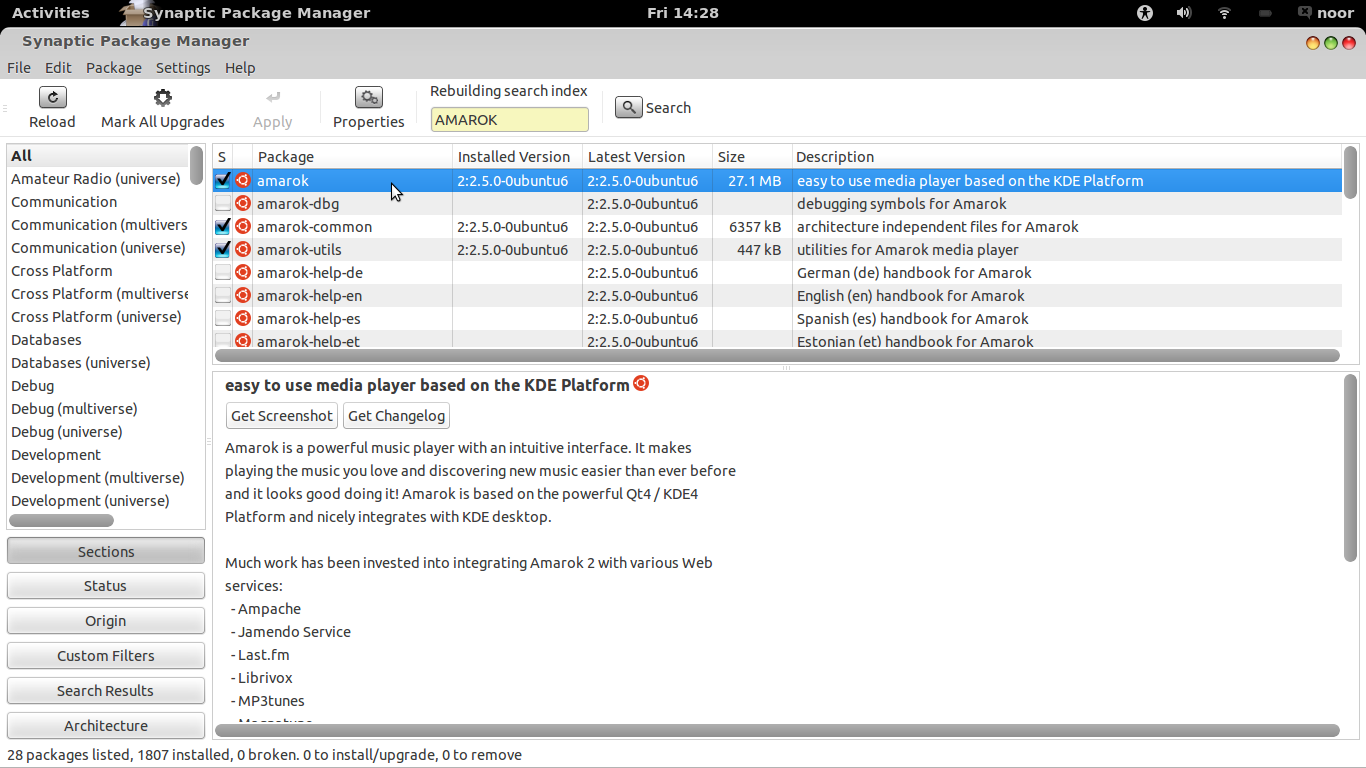Click the description pane vertical scrollbar

[1351, 468]
